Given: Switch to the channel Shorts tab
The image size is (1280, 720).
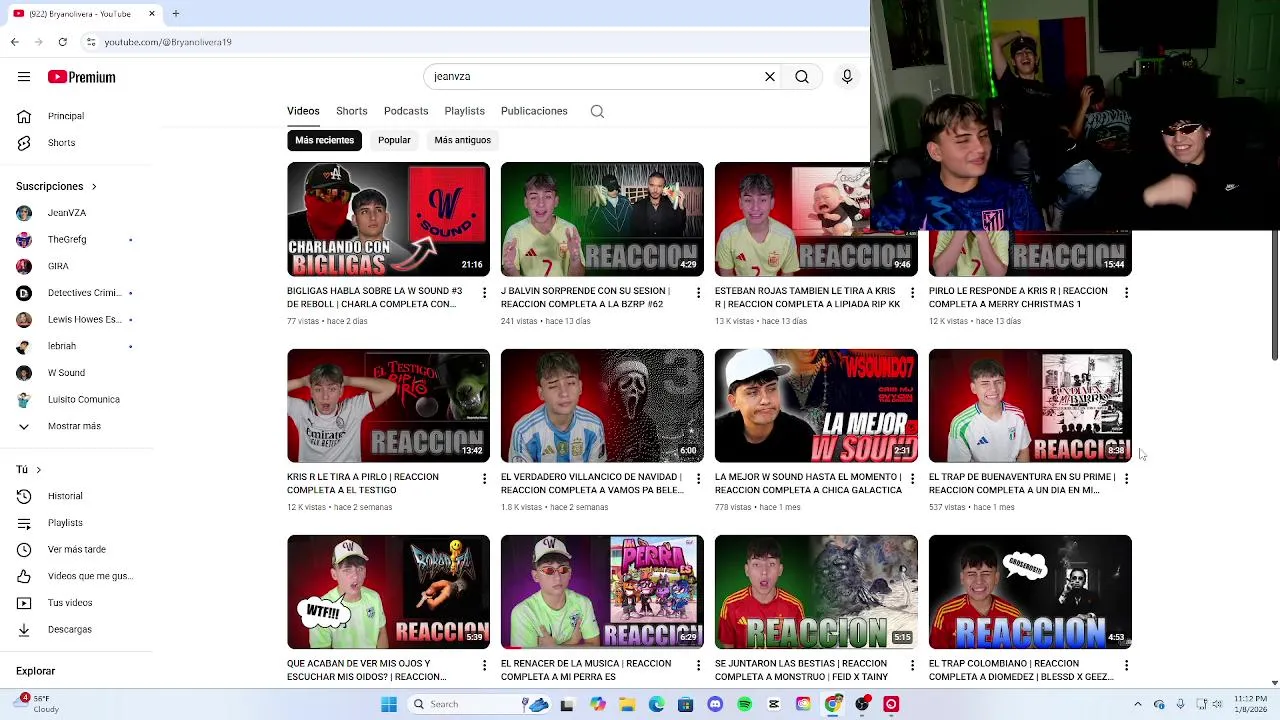Looking at the screenshot, I should (352, 111).
